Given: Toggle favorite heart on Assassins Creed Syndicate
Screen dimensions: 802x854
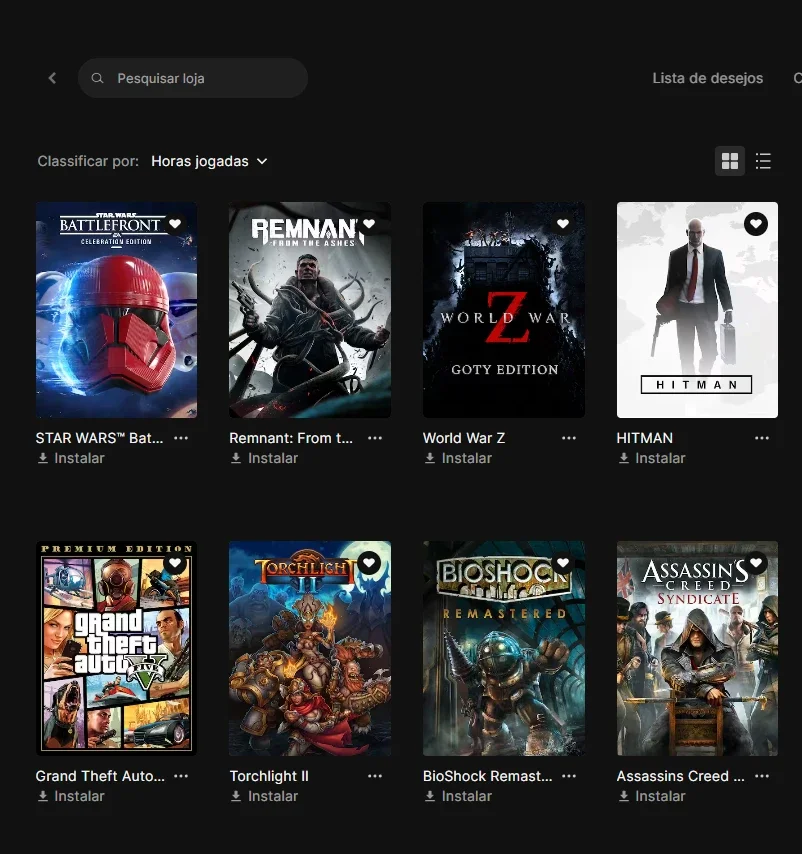Looking at the screenshot, I should point(756,563).
